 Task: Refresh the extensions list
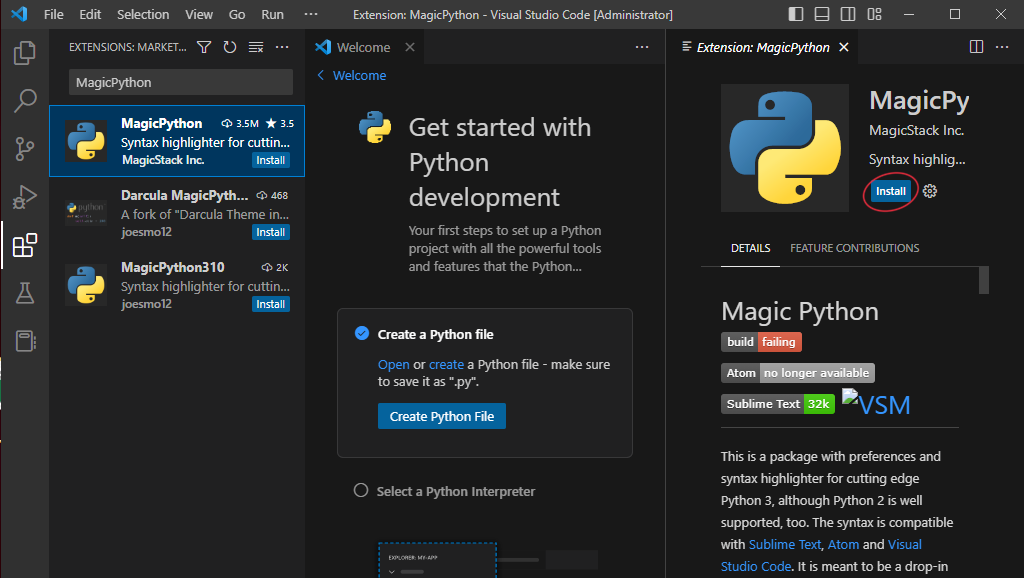coord(230,47)
